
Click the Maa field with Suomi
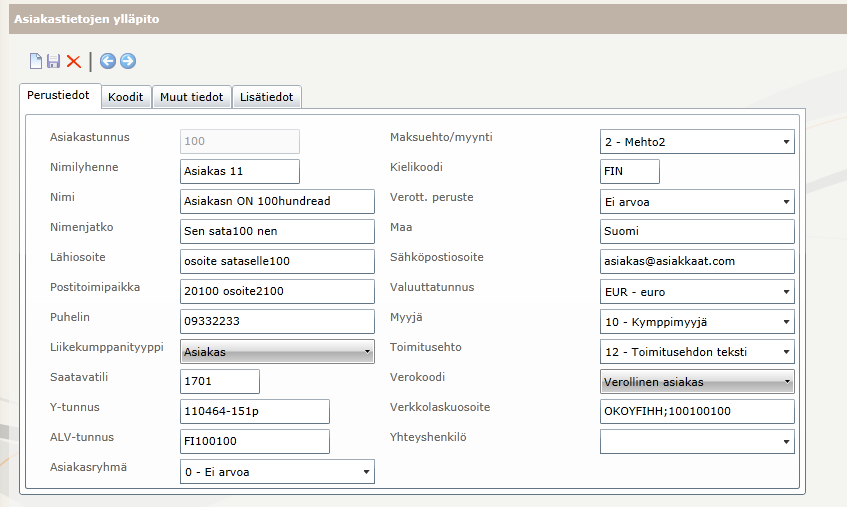(697, 231)
